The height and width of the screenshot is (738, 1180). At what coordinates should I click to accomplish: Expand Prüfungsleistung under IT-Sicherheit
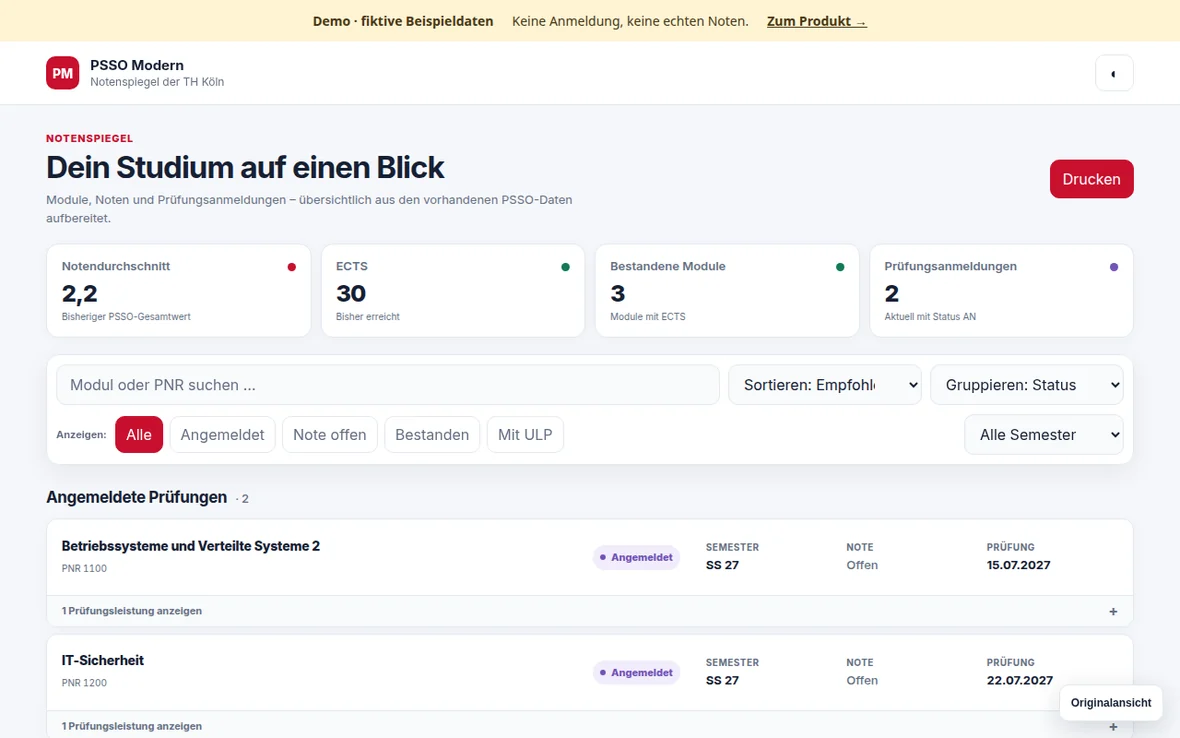(589, 726)
